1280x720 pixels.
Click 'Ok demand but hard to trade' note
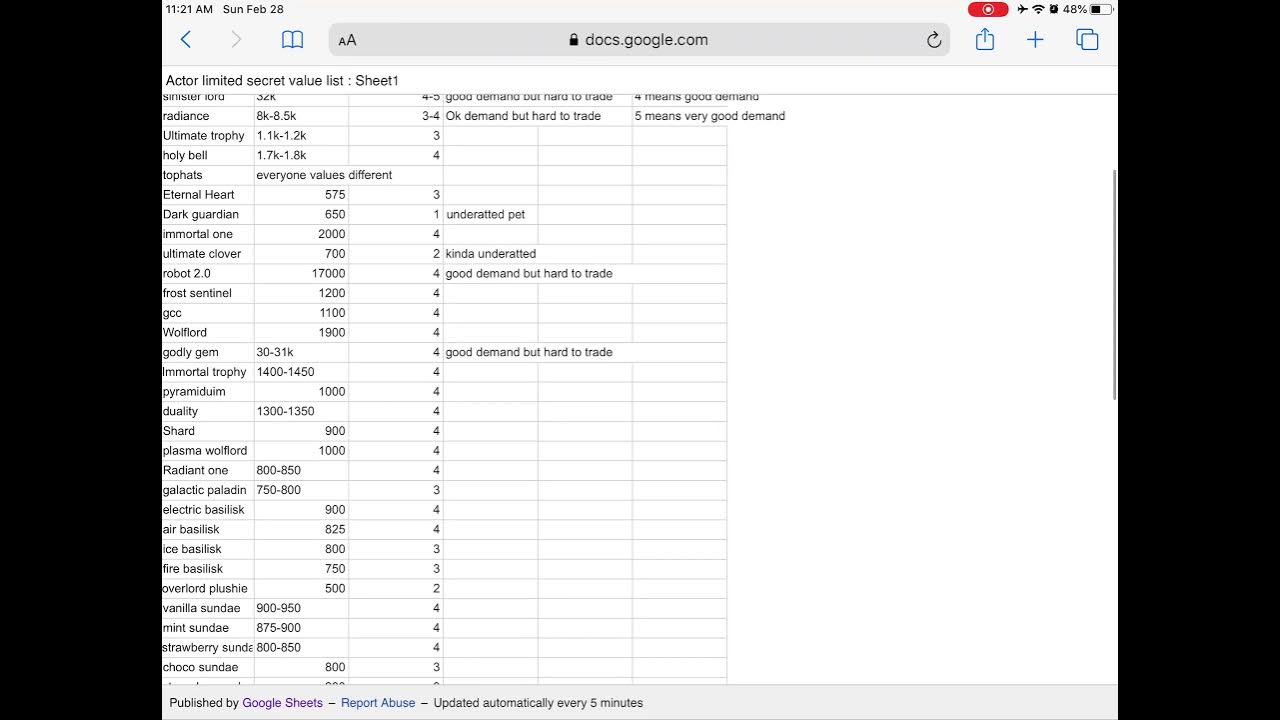click(x=523, y=116)
